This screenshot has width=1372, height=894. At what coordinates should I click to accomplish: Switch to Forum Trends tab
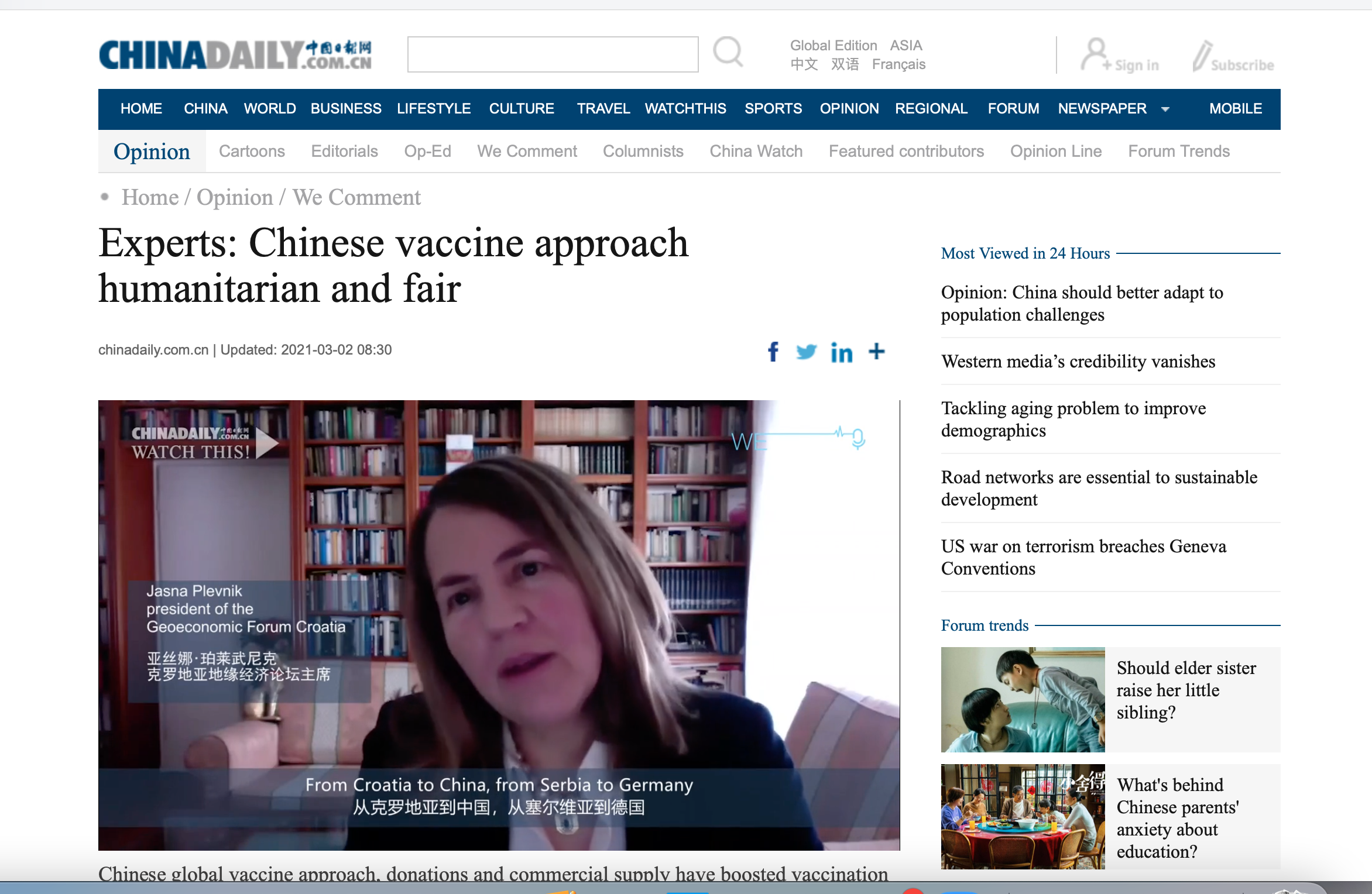click(1179, 152)
